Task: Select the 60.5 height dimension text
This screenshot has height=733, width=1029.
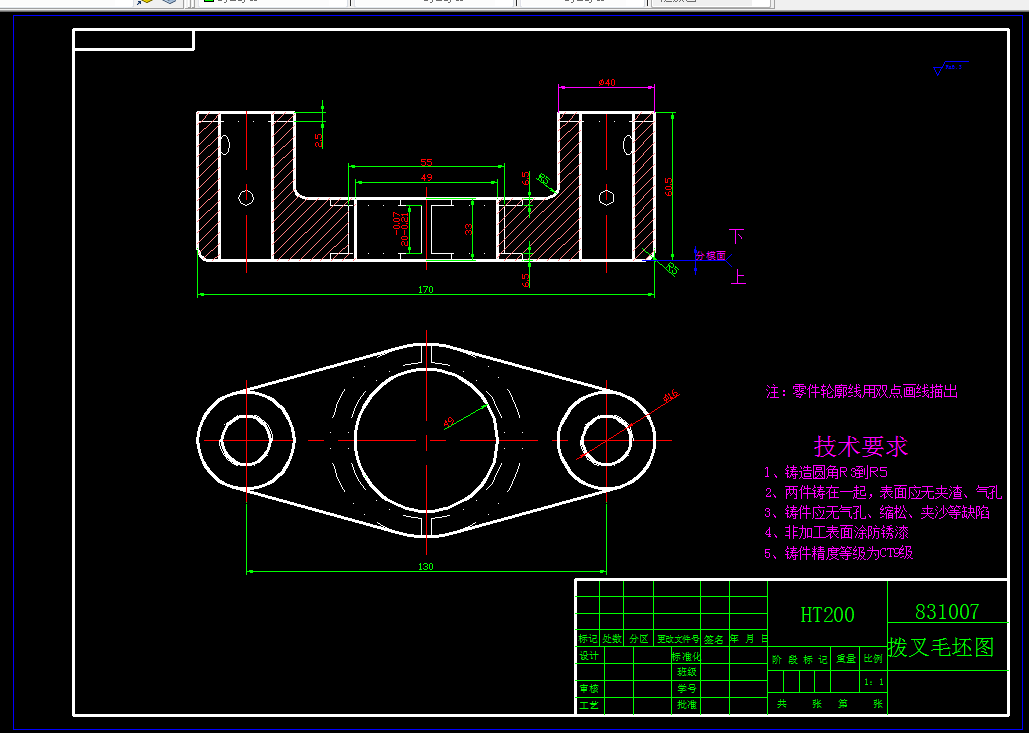Action: coord(668,186)
